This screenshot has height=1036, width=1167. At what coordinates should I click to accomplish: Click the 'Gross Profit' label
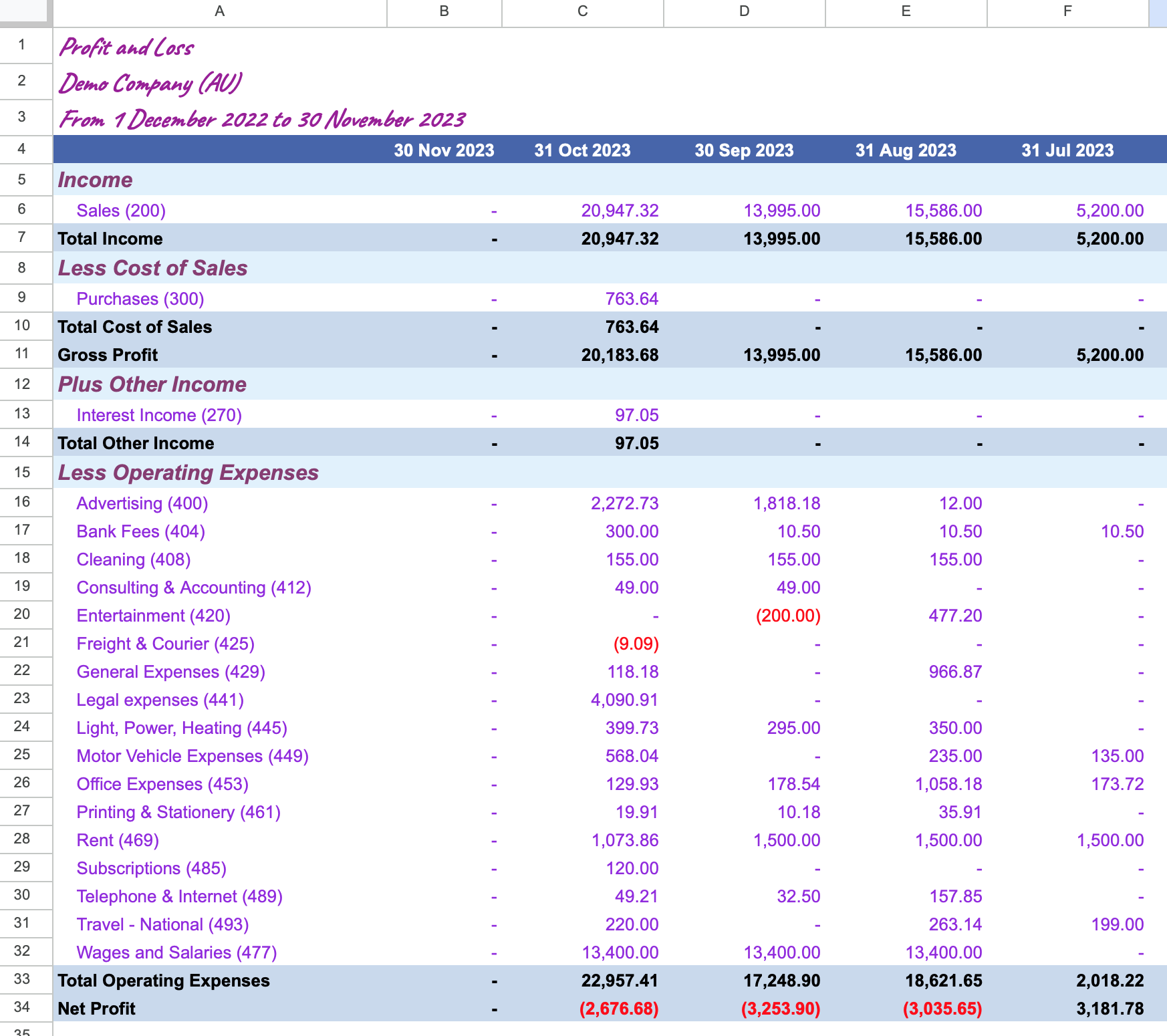coord(108,355)
